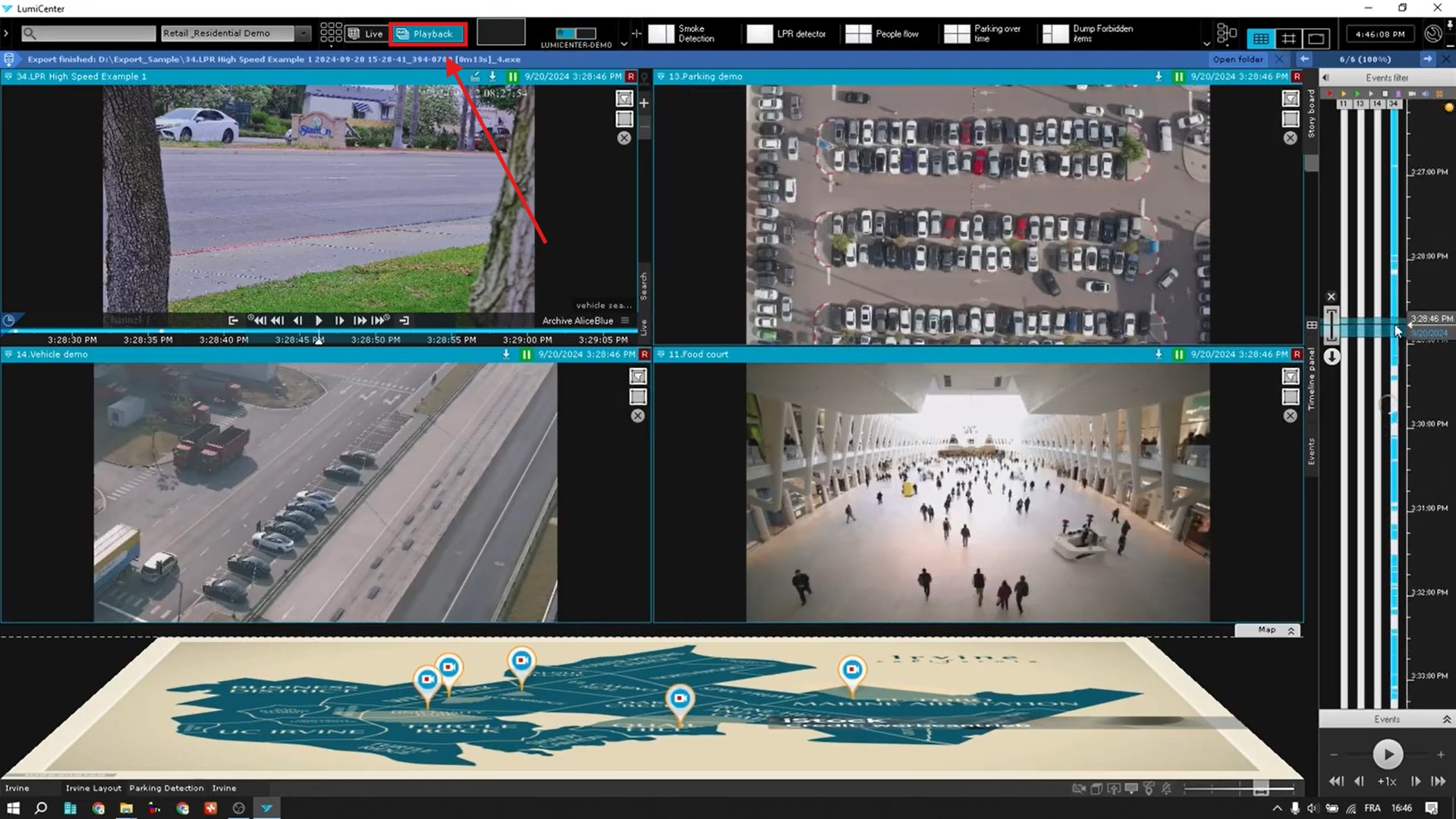Switch to Live mode
1456x819 pixels.
pos(366,33)
